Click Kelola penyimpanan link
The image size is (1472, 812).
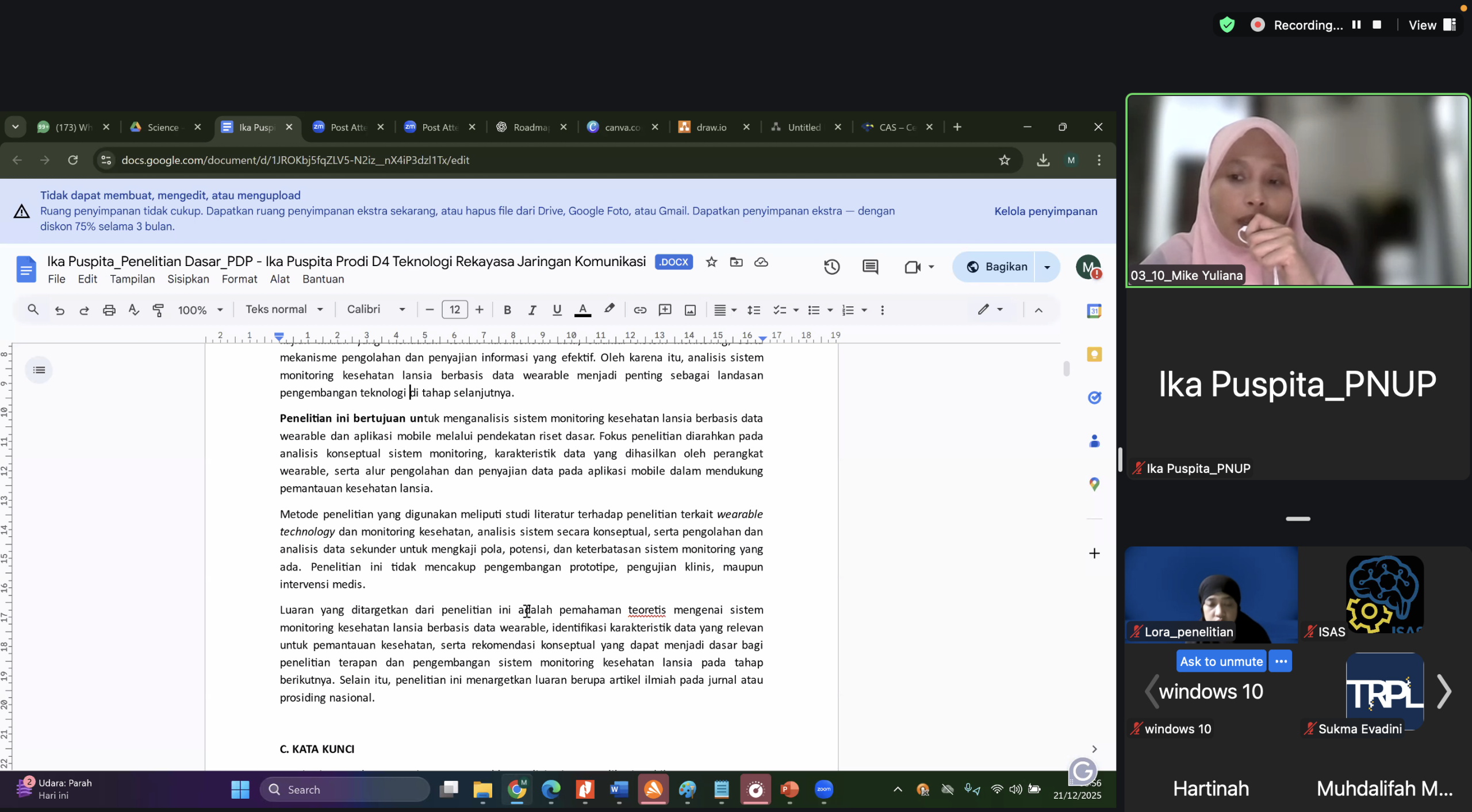[1045, 211]
